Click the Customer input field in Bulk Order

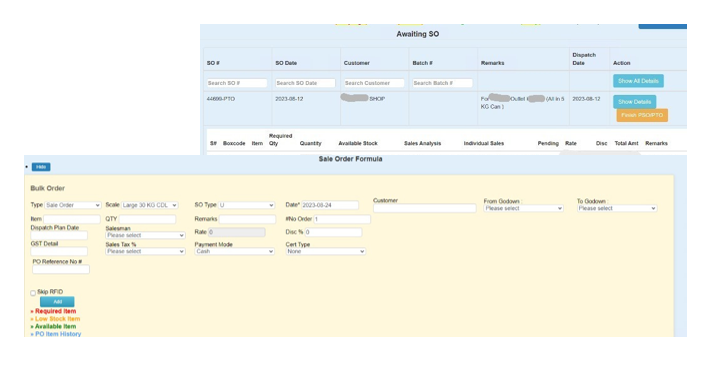pyautogui.click(x=424, y=208)
